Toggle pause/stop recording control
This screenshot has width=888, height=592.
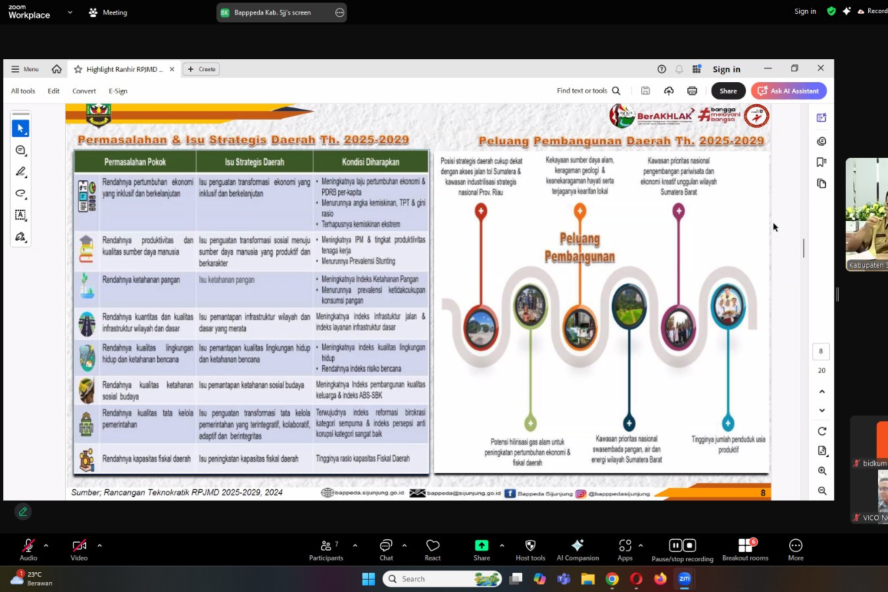(x=682, y=546)
